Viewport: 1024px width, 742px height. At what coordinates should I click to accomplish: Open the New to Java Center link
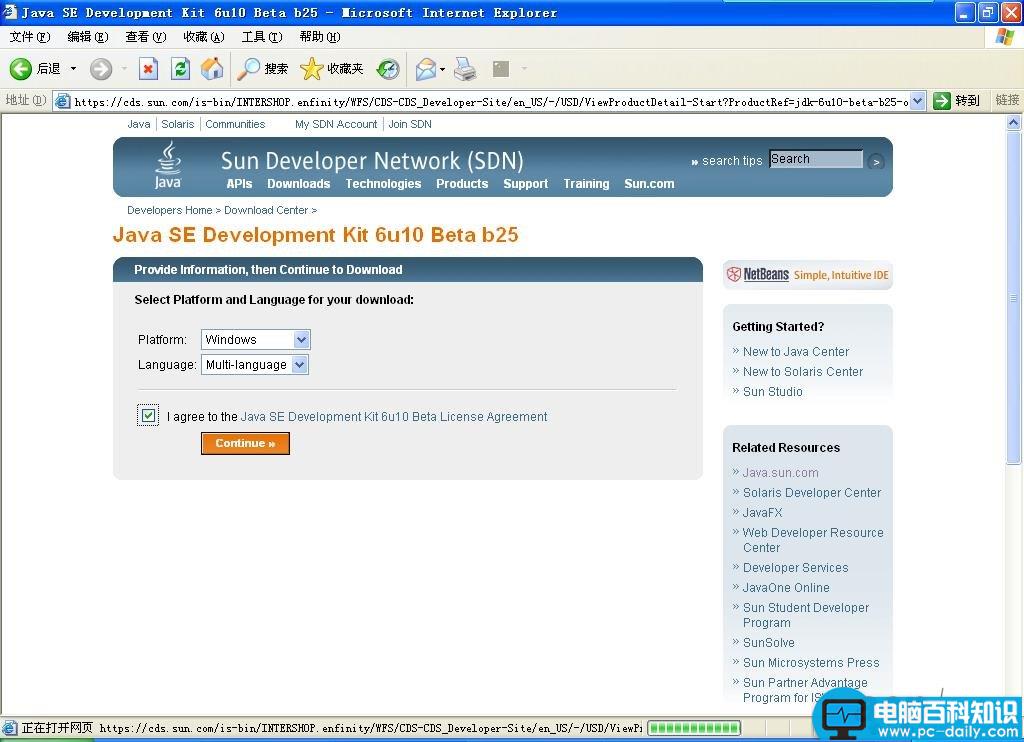[795, 352]
